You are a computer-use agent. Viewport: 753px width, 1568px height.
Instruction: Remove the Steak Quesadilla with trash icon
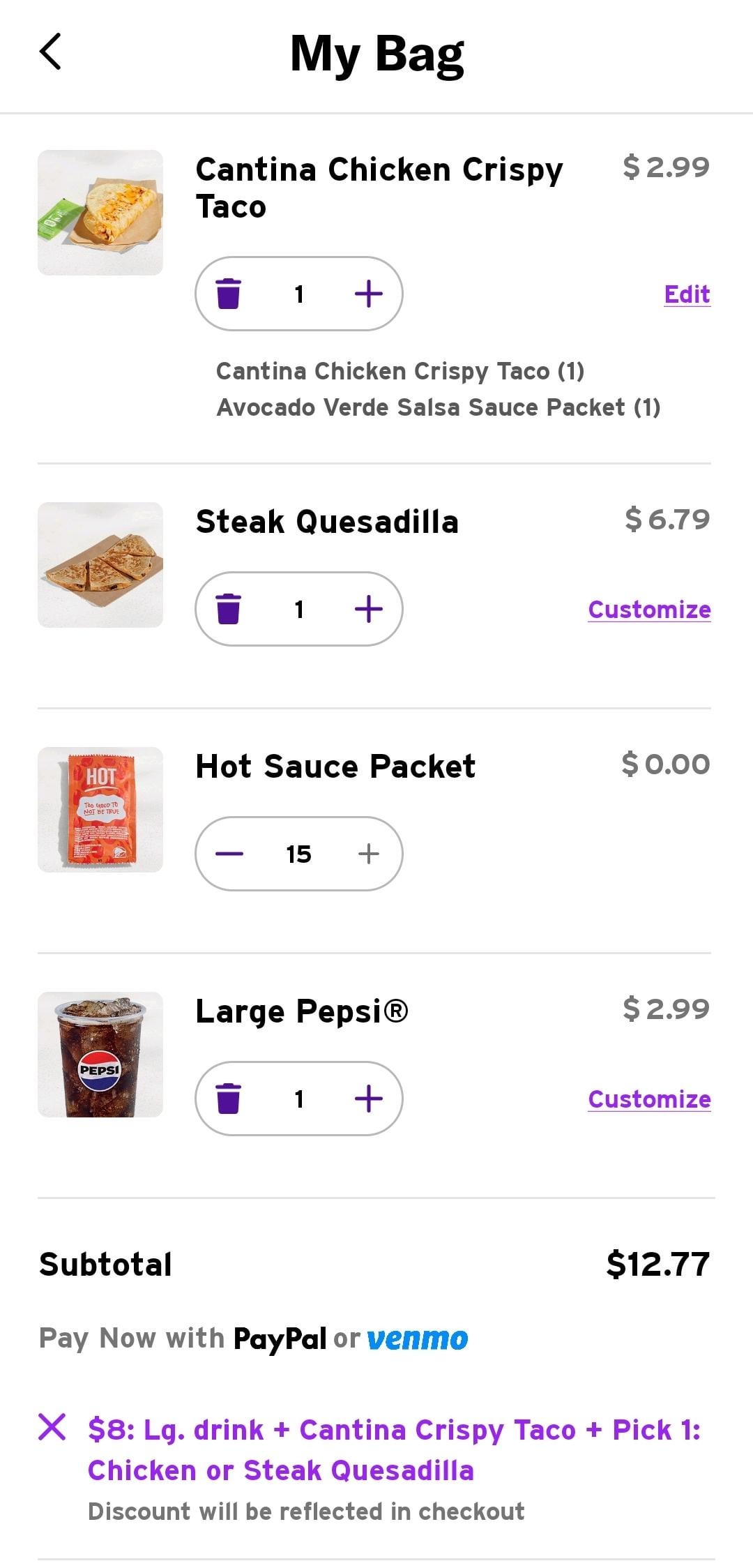click(228, 609)
